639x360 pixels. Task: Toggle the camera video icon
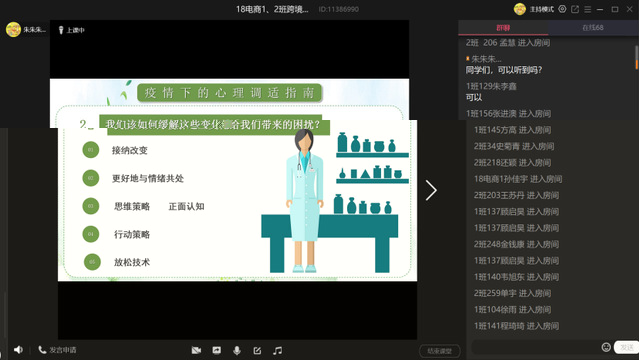(196, 350)
